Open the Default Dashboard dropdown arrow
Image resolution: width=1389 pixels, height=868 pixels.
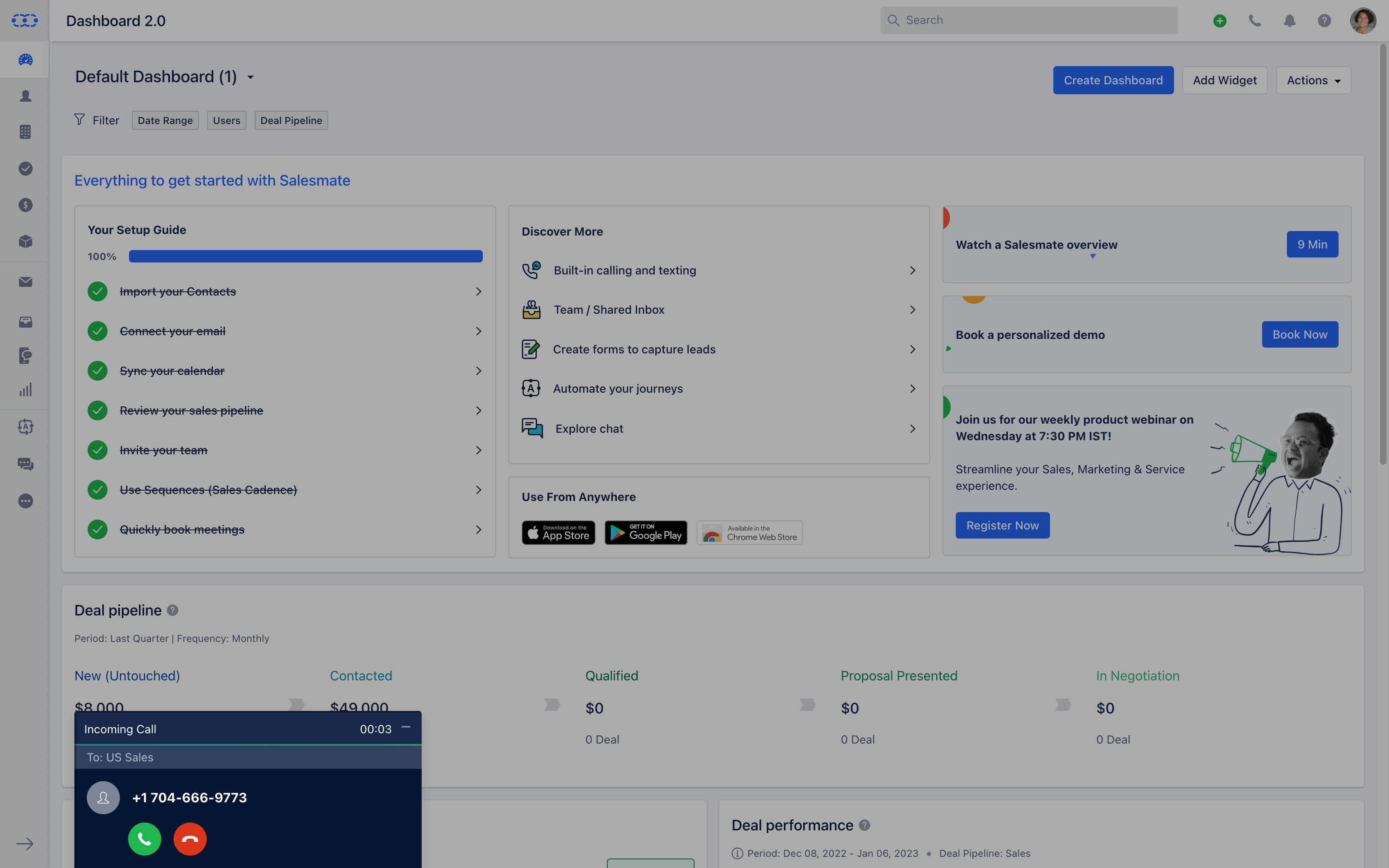(250, 78)
